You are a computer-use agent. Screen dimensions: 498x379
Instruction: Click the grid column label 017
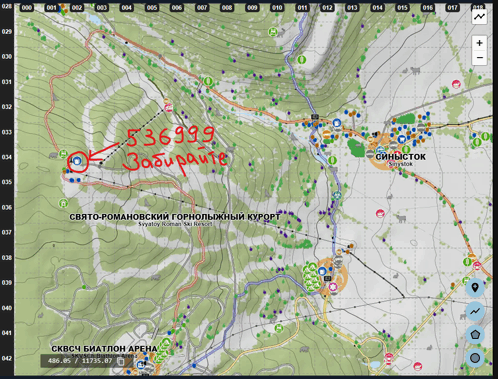click(x=452, y=8)
